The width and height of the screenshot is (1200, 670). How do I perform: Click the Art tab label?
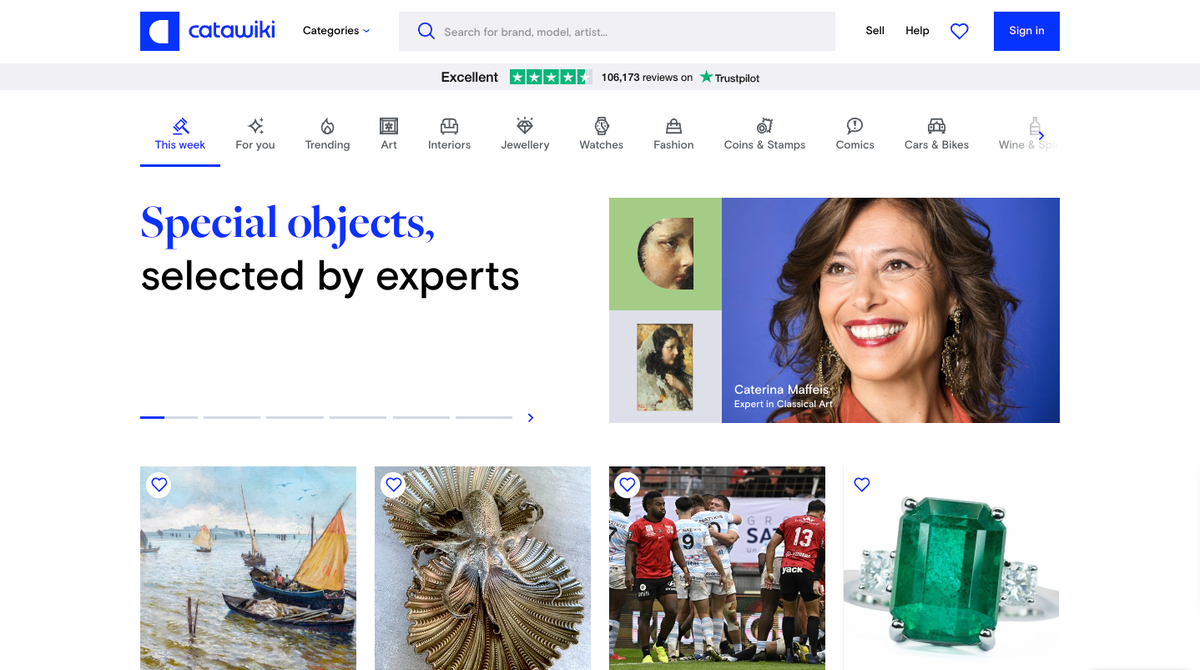(389, 145)
